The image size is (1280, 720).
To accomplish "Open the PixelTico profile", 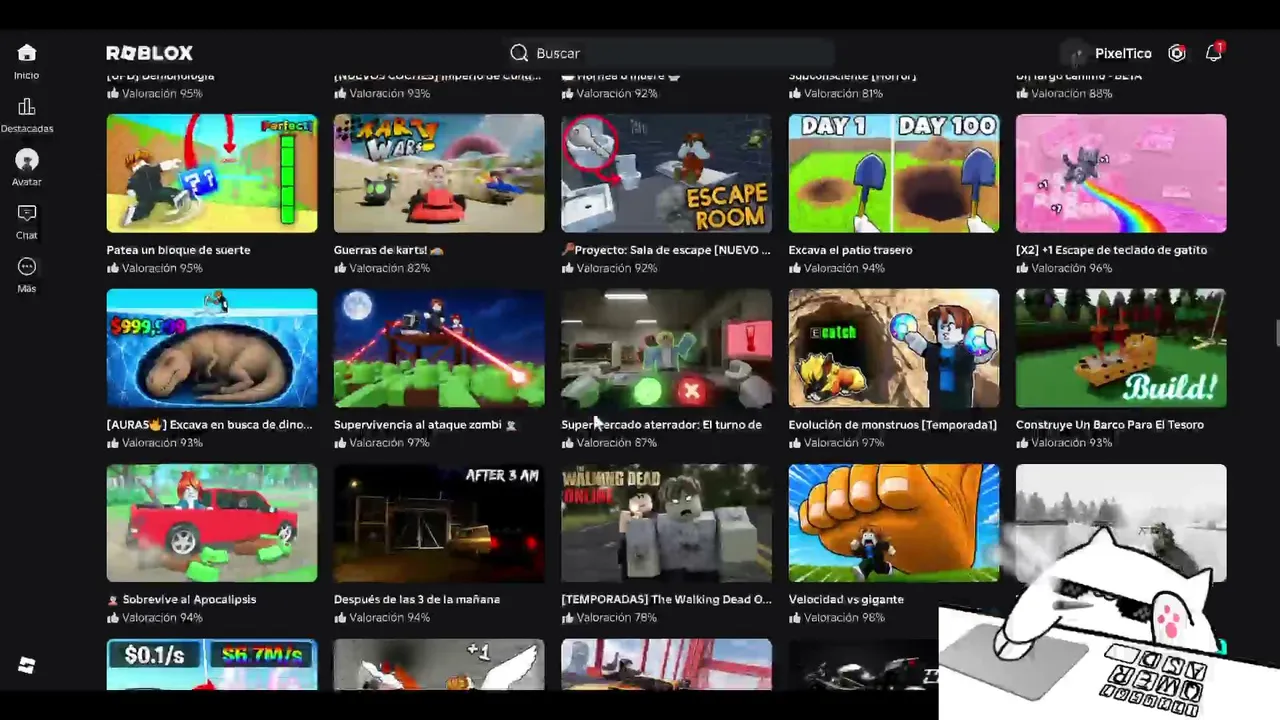I will pos(1108,53).
